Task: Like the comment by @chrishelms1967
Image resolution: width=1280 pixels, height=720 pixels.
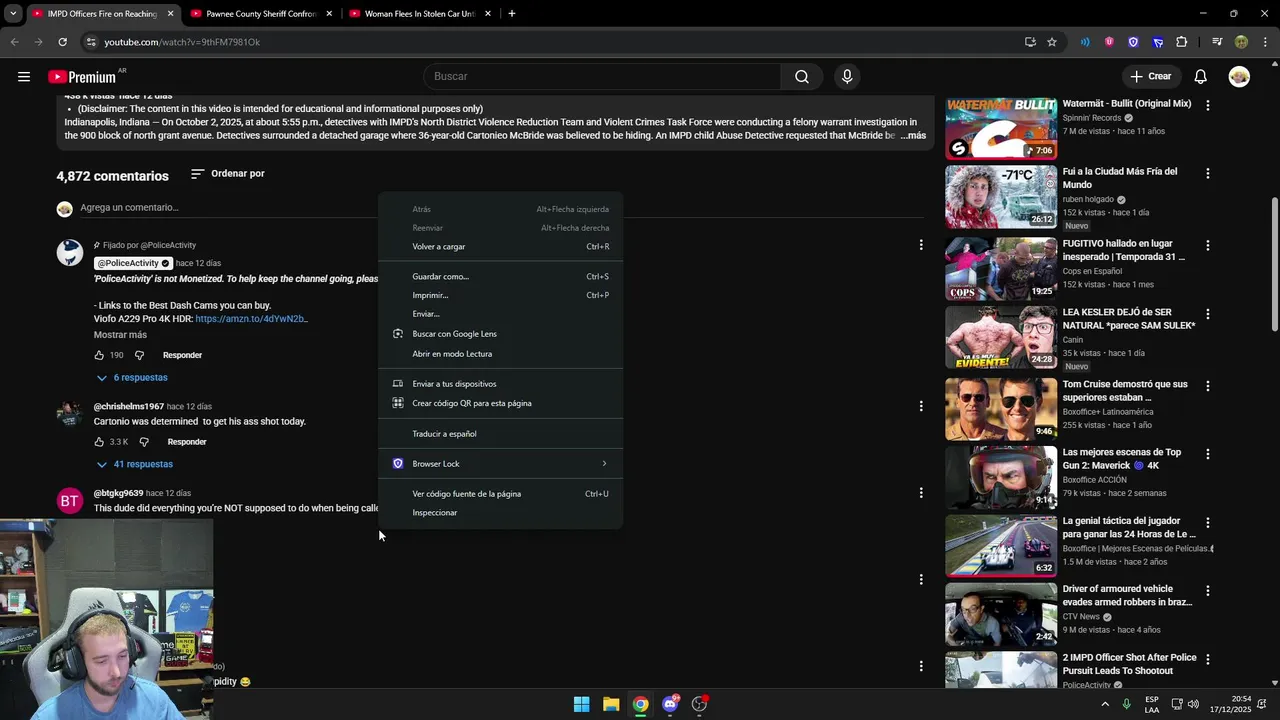Action: click(99, 442)
